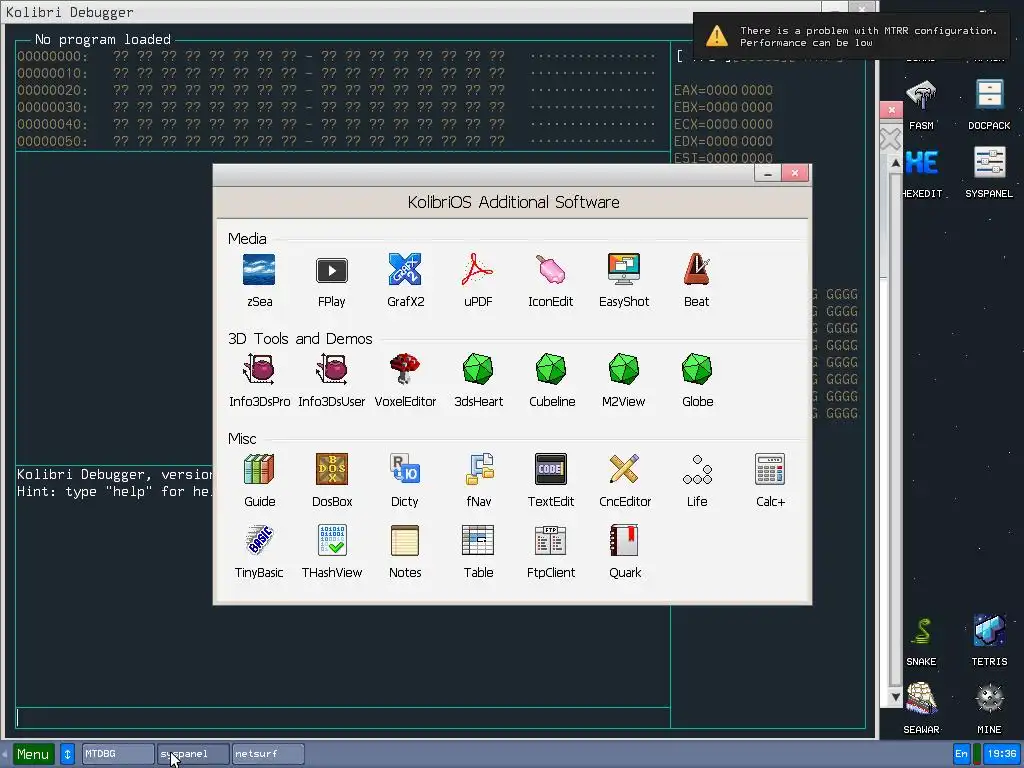Click scrollbar down arrow in background window

(x=895, y=697)
